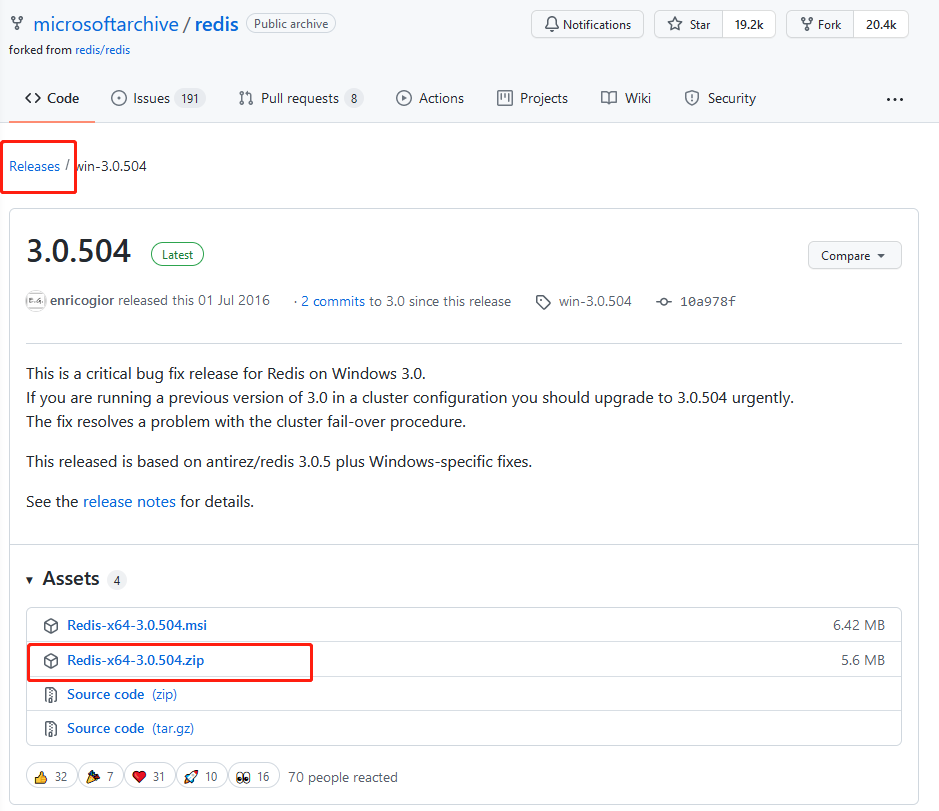Click the tag icon next to win-3.0.504
Image resolution: width=939 pixels, height=811 pixels.
[x=543, y=302]
